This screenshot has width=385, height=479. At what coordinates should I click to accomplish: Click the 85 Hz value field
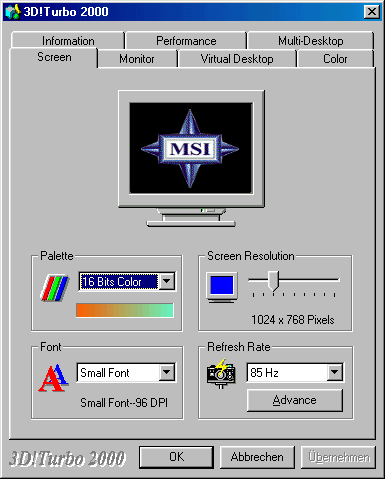287,372
